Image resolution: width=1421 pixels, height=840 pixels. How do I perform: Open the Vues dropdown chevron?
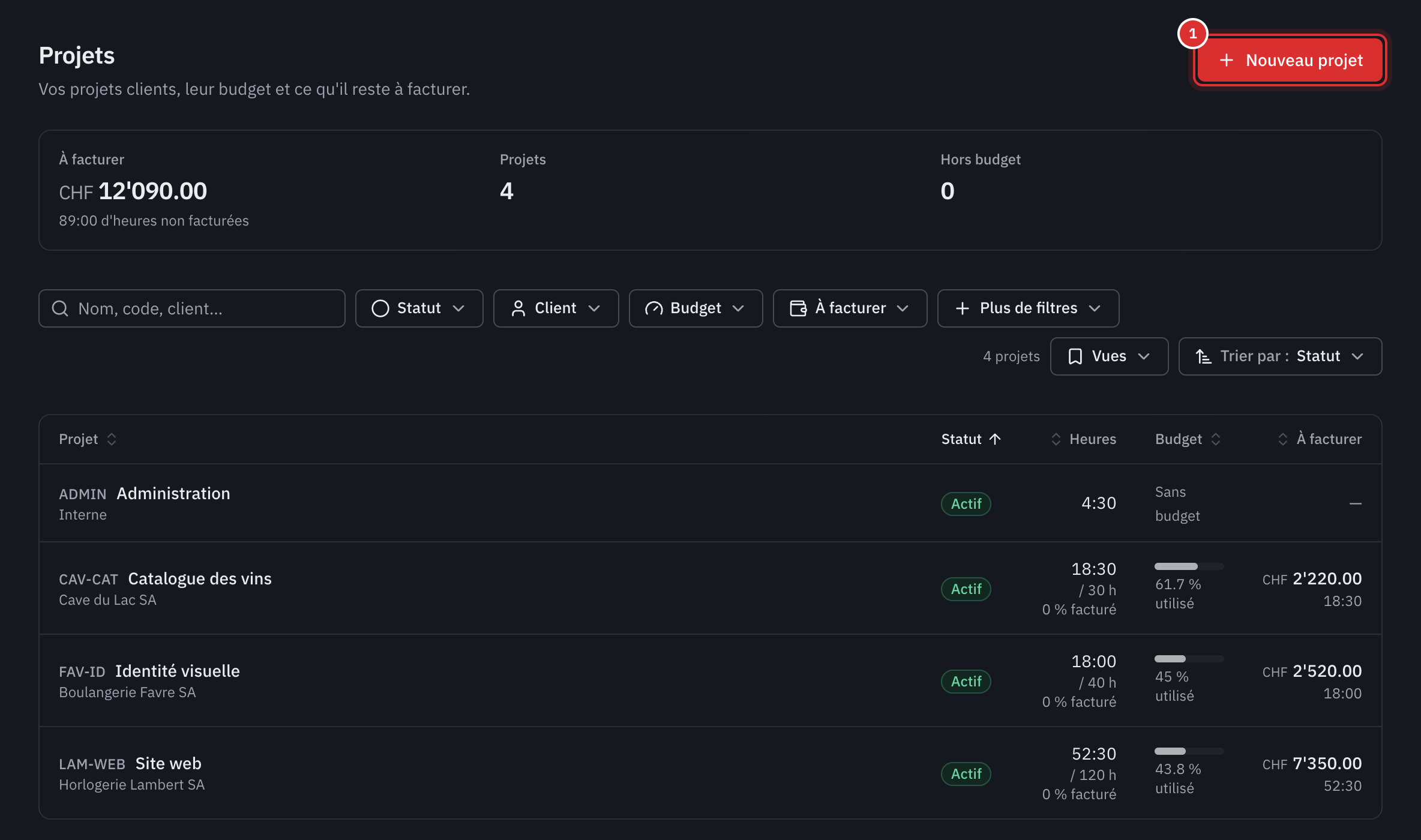[x=1144, y=356]
